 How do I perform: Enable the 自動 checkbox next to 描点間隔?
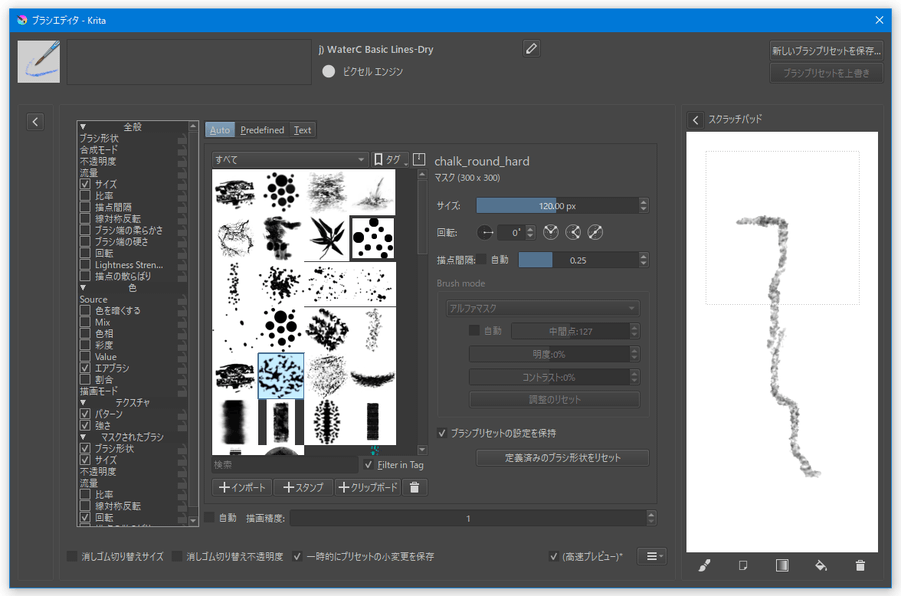(x=482, y=260)
